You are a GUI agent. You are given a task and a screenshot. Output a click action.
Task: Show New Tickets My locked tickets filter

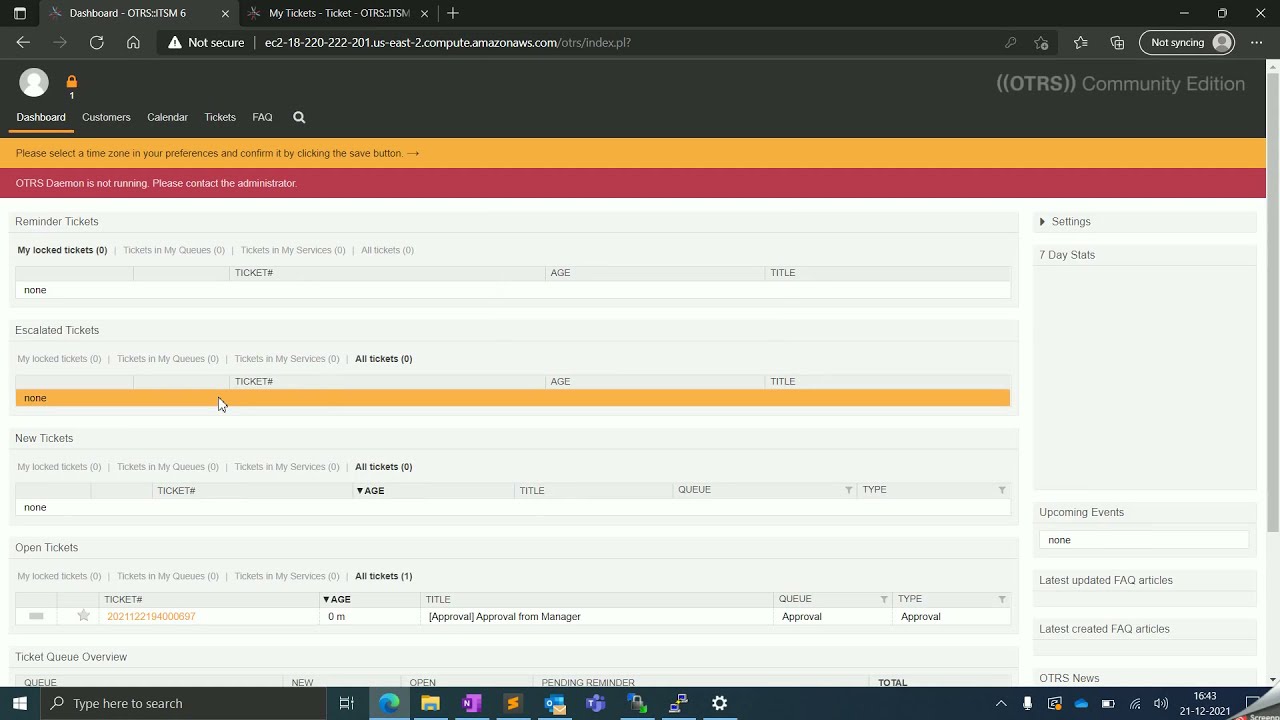[59, 467]
